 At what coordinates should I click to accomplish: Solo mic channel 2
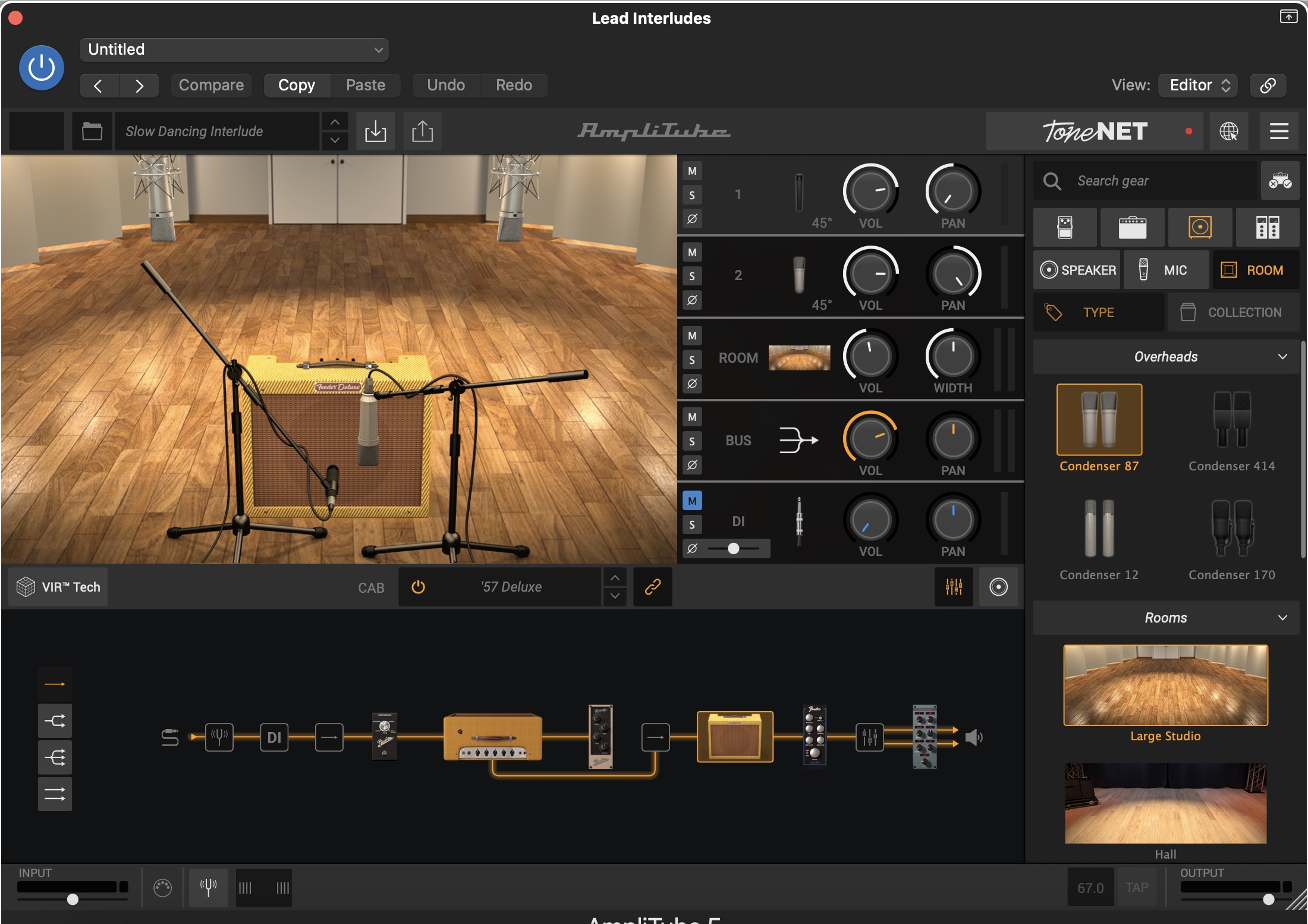tap(692, 276)
